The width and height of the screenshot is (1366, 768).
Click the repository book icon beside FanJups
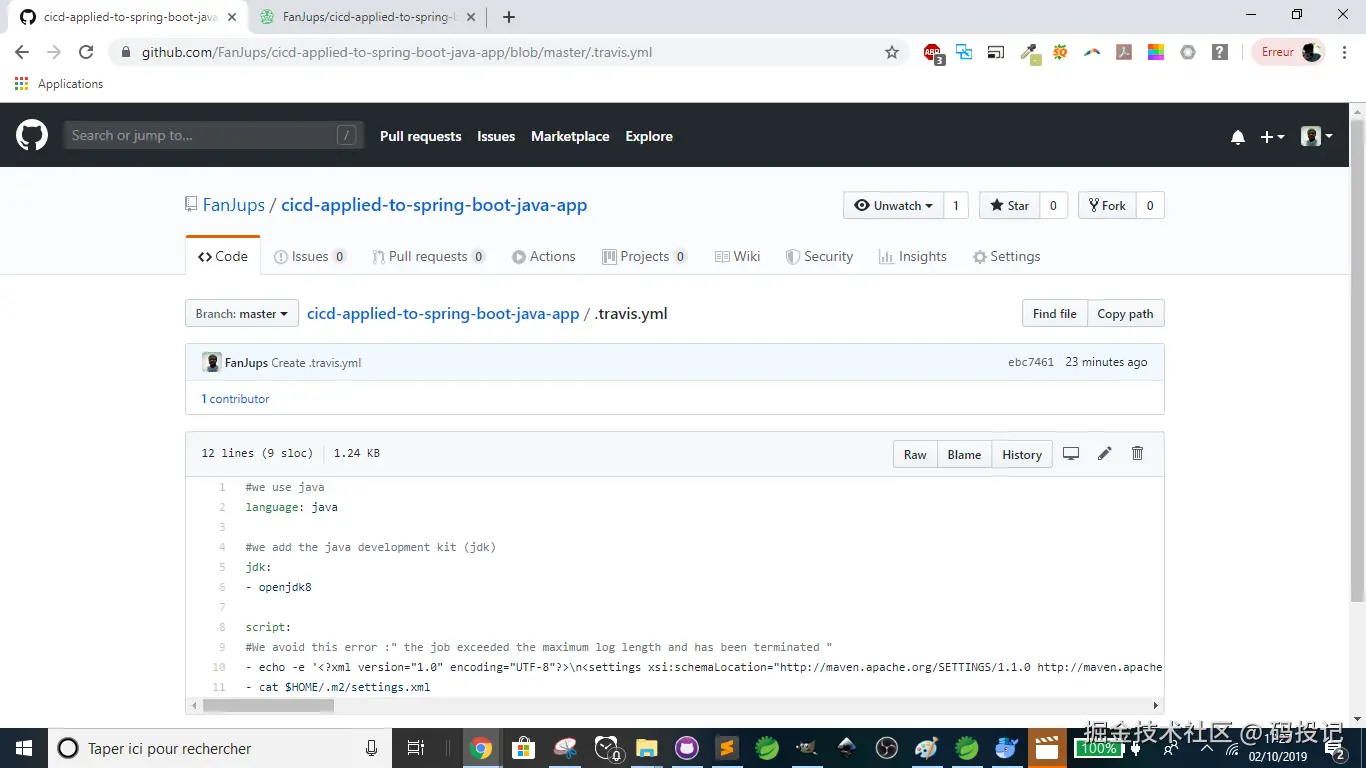click(191, 204)
